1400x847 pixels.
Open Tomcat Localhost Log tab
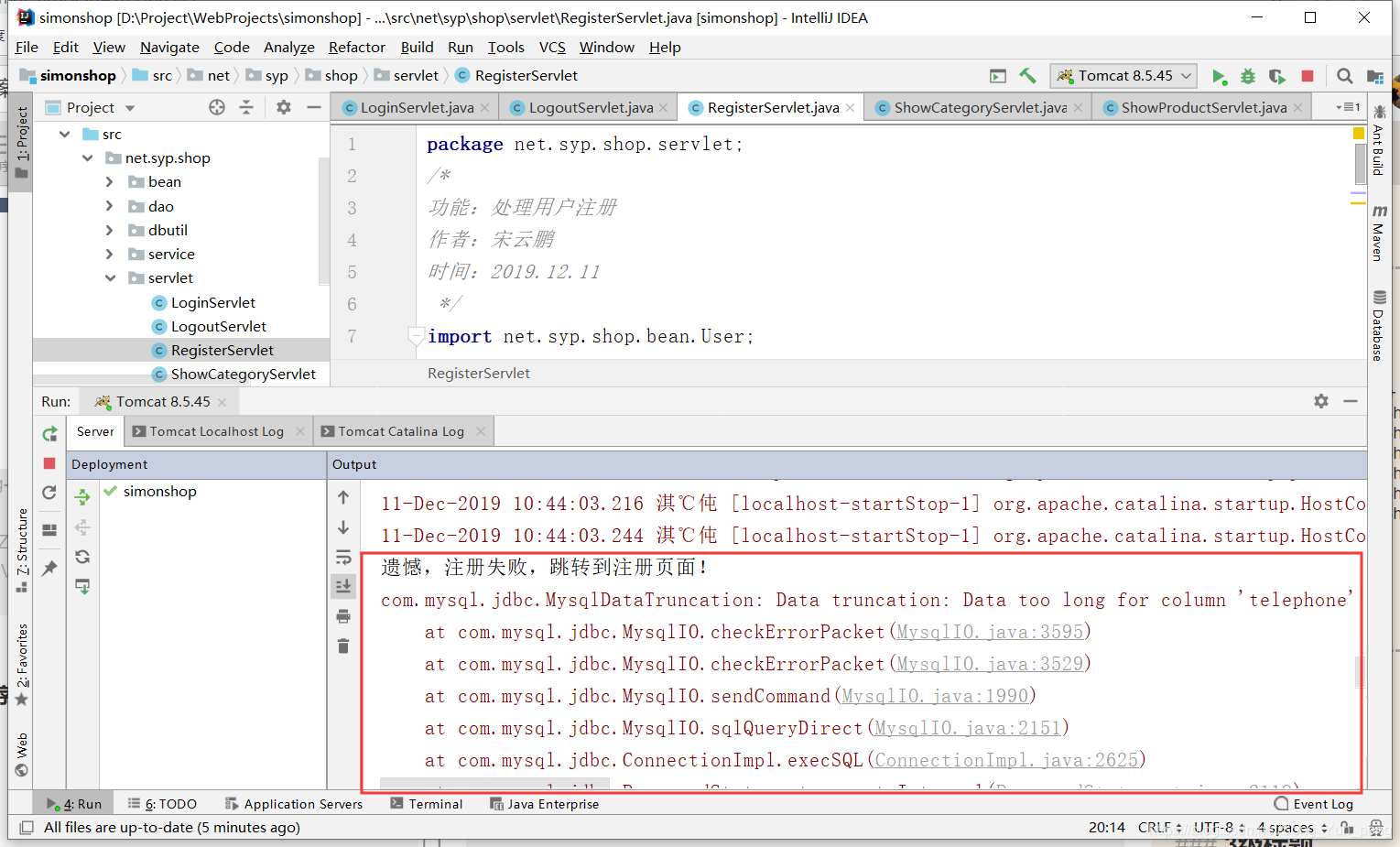216,432
